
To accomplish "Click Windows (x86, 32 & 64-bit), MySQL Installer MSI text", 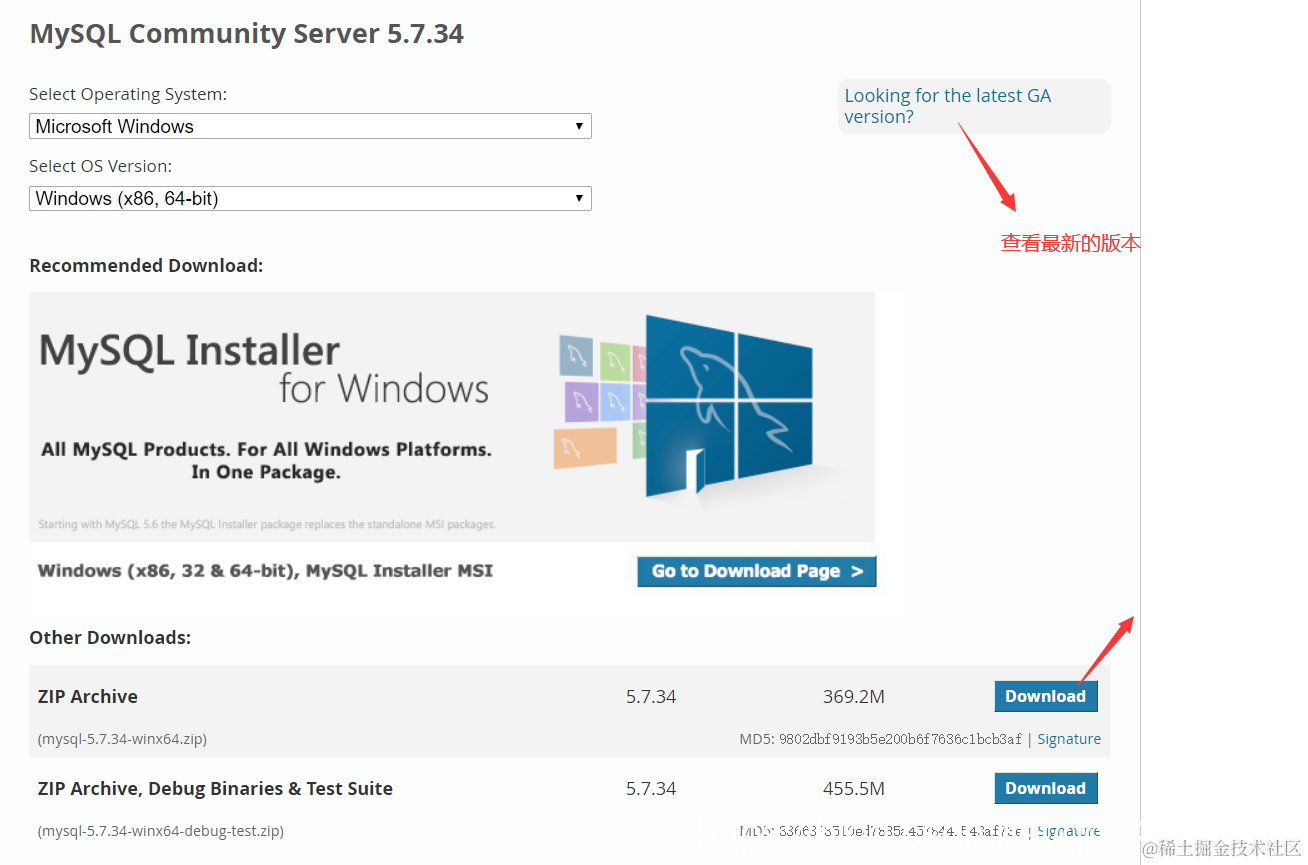I will click(265, 571).
